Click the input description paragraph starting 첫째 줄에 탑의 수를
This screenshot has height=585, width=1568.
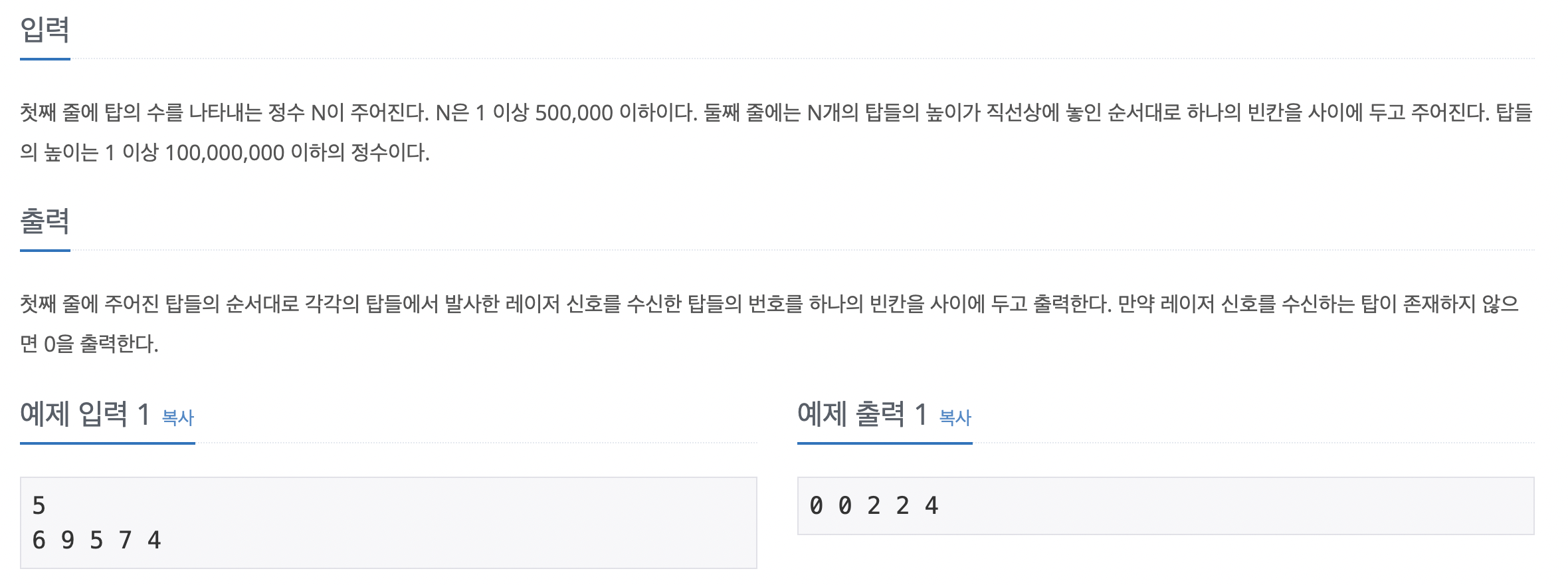776,132
